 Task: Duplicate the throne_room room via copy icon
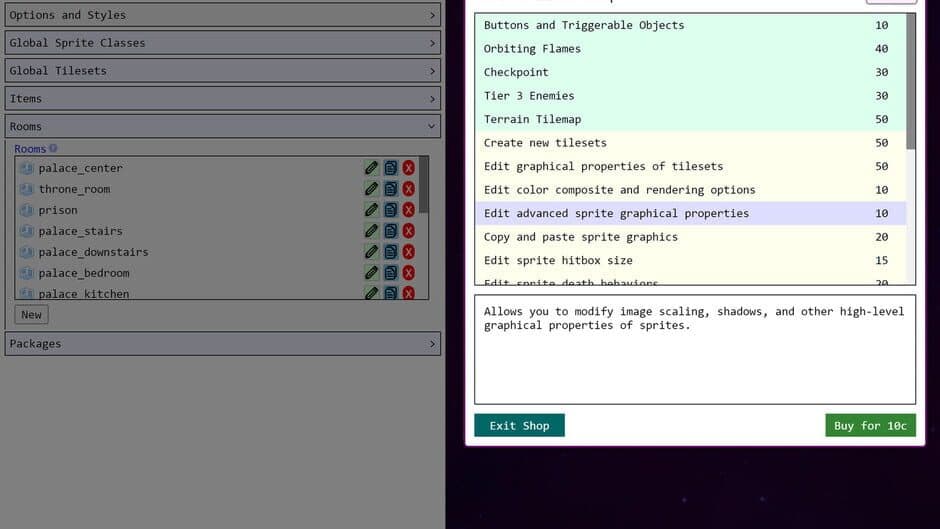[x=390, y=189]
